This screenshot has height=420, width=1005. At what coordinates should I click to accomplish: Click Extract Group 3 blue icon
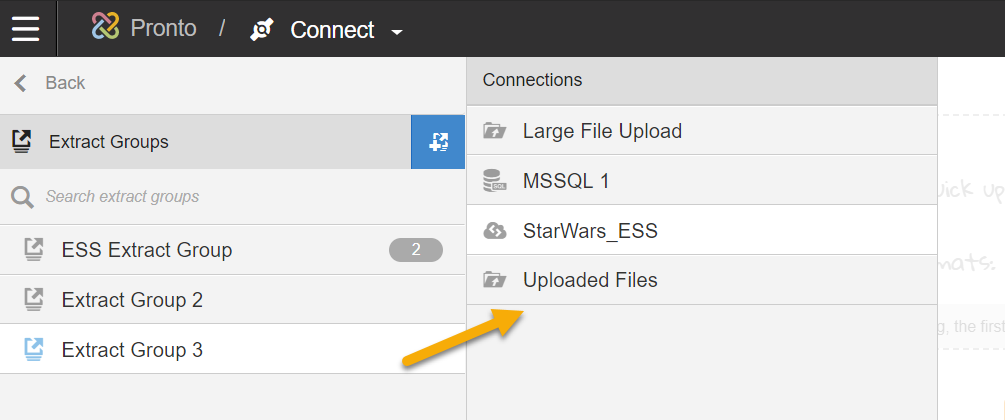pyautogui.click(x=33, y=349)
